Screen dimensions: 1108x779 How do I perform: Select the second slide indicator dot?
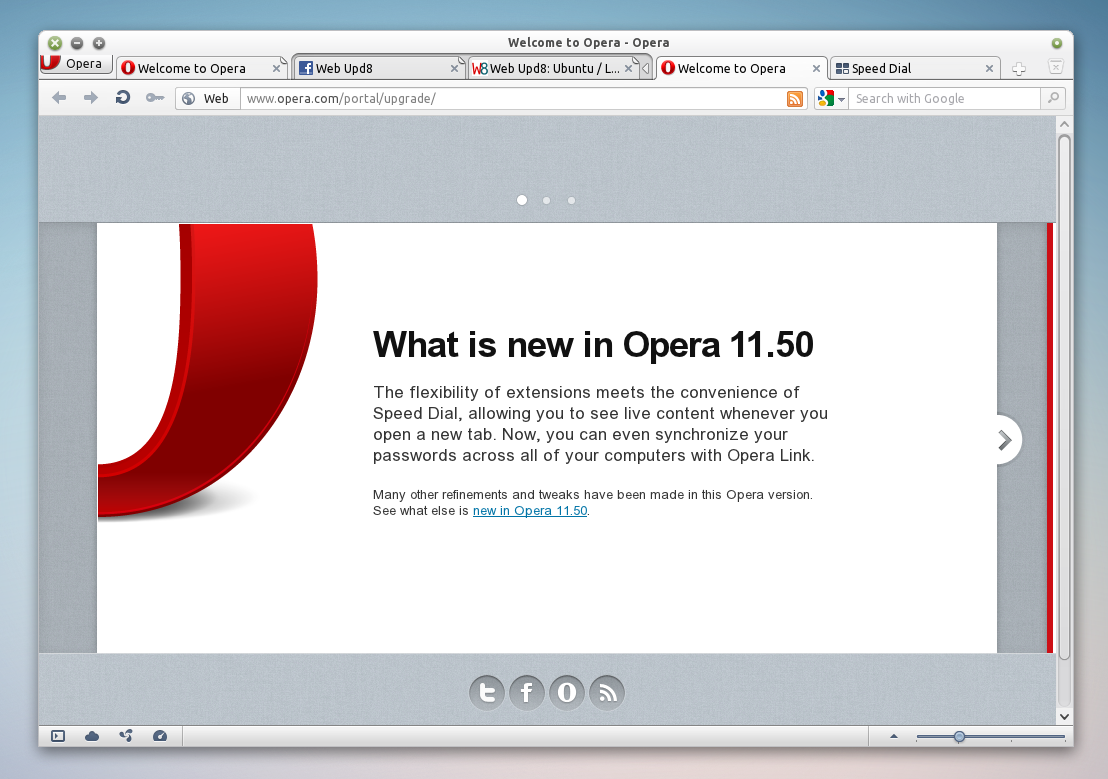[546, 201]
